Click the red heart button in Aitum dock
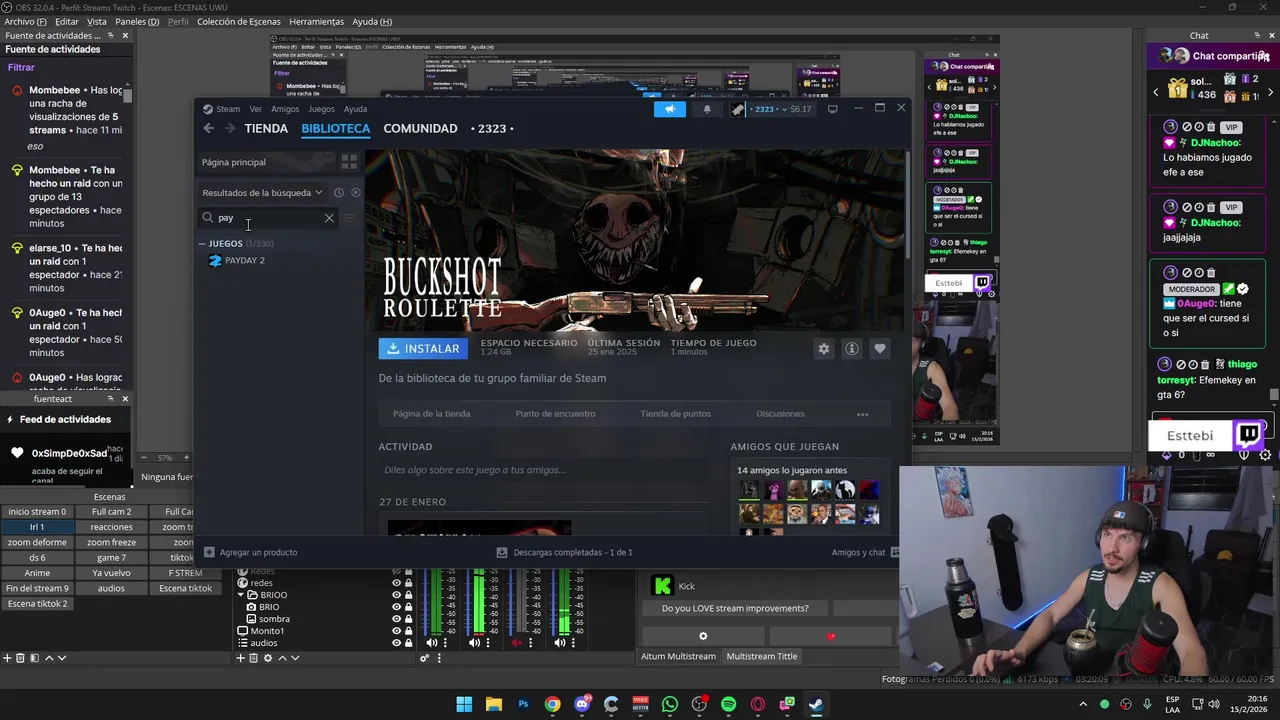1280x720 pixels. click(830, 636)
